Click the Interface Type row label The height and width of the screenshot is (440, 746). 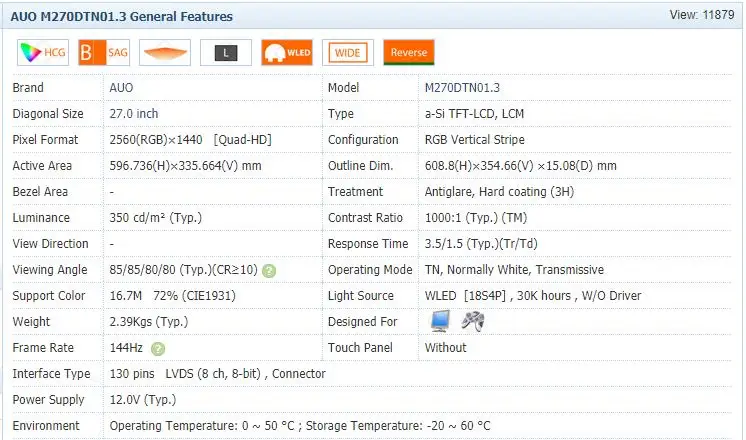tap(51, 374)
